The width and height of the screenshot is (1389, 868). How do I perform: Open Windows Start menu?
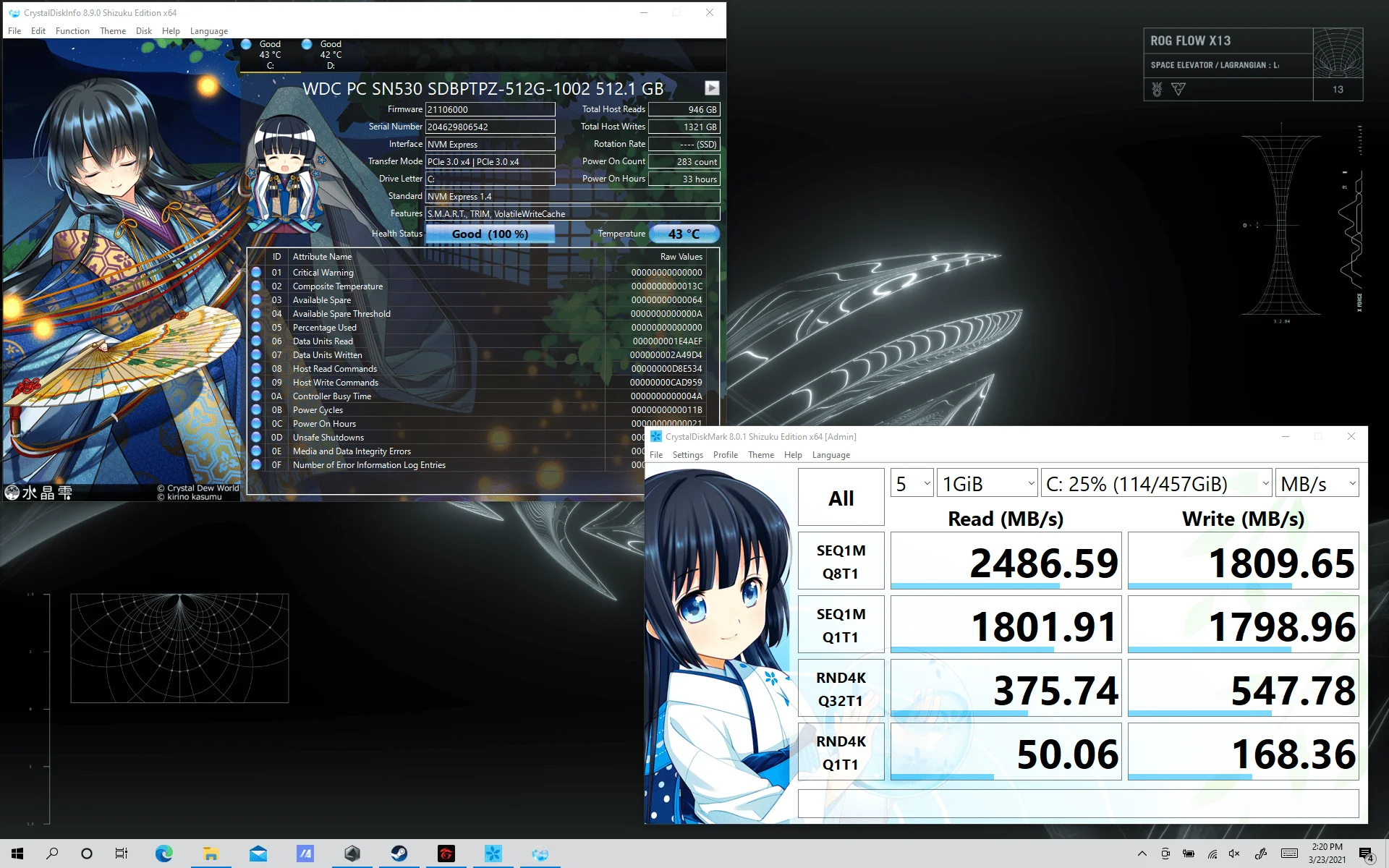[x=17, y=854]
